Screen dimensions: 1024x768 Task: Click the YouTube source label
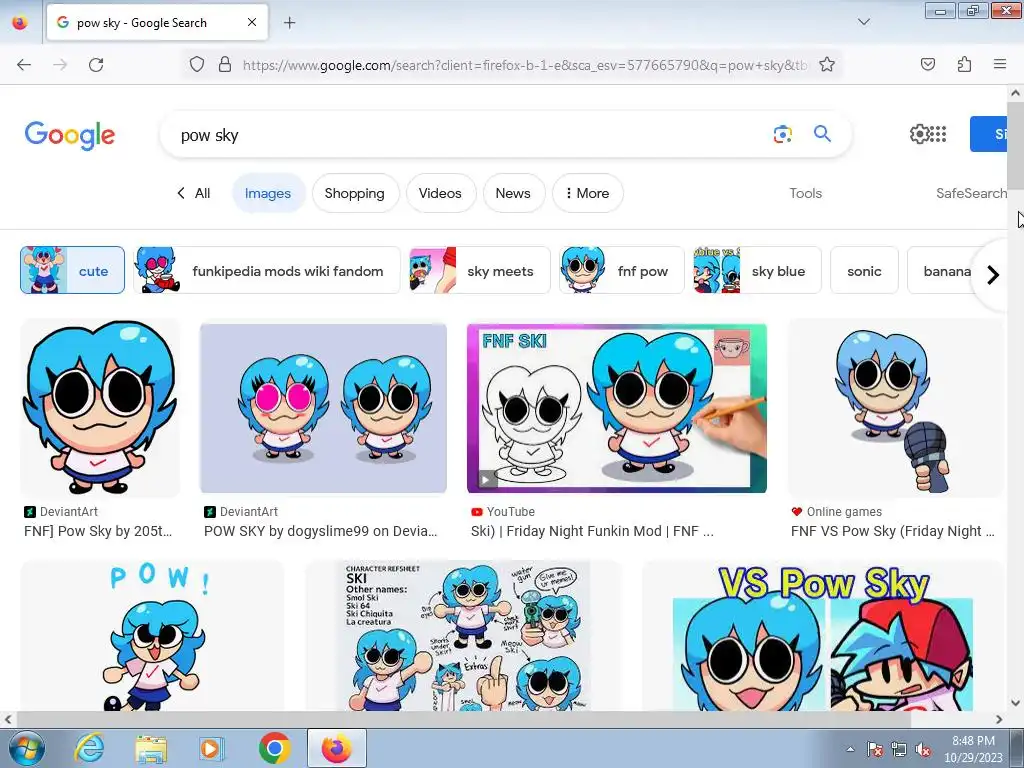(511, 511)
